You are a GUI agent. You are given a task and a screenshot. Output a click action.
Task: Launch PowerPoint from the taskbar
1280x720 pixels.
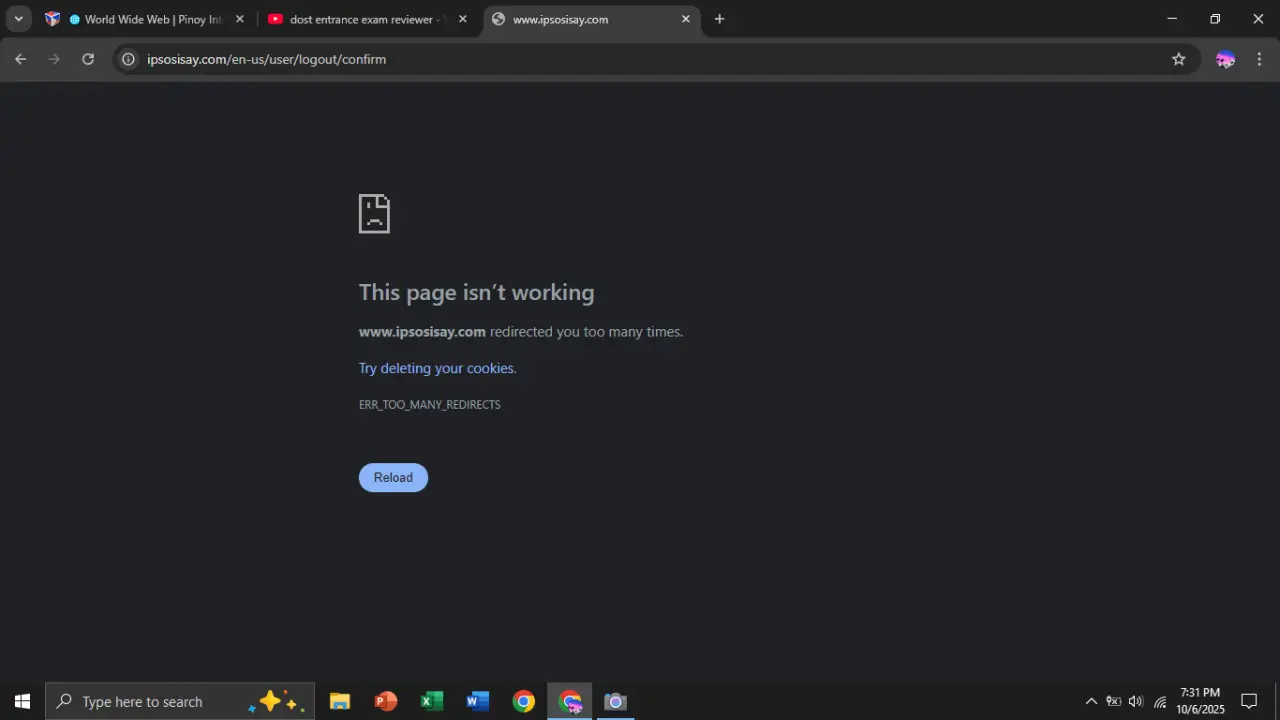386,701
